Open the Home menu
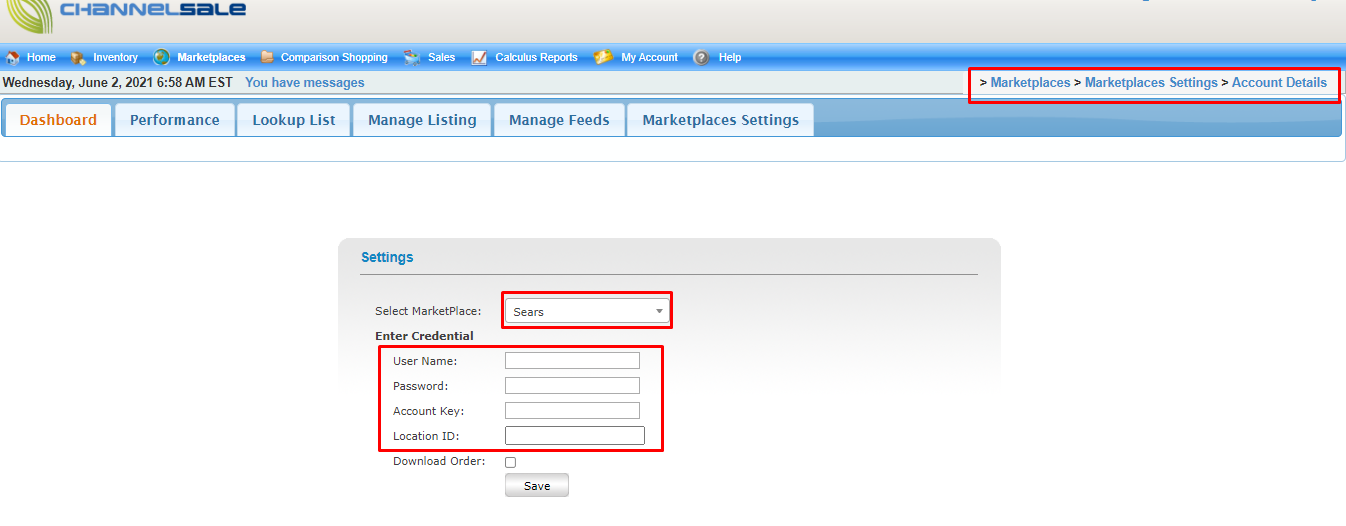Viewport: 1346px width, 526px height. [x=41, y=58]
